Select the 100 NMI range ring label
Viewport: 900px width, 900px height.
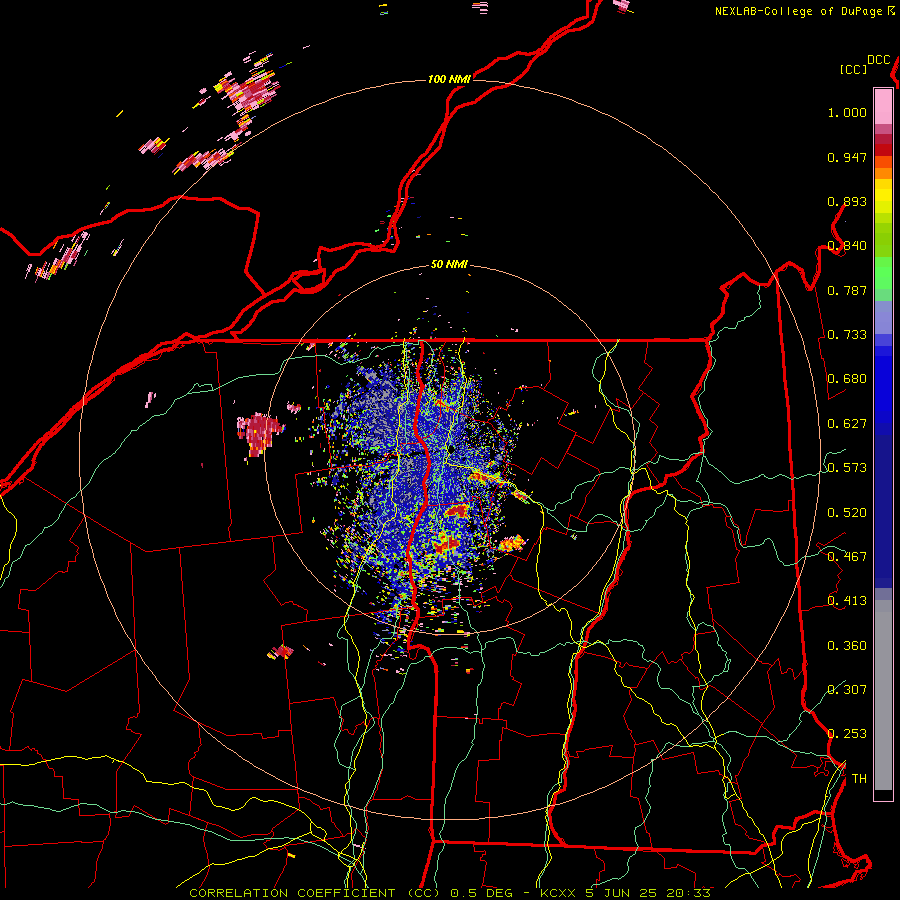pyautogui.click(x=449, y=79)
